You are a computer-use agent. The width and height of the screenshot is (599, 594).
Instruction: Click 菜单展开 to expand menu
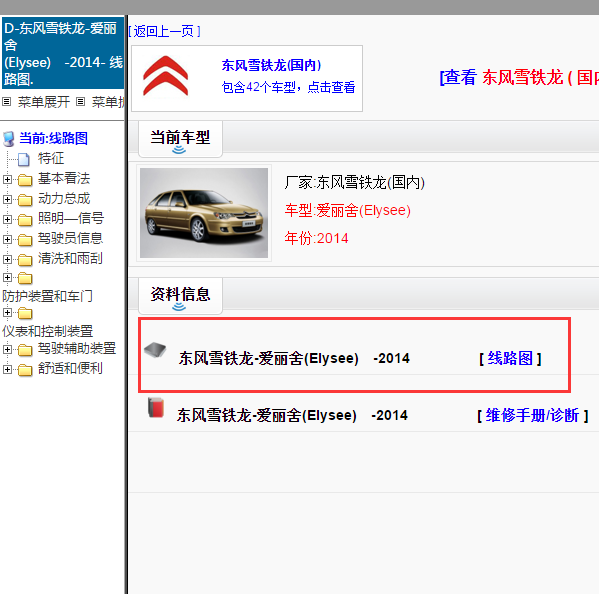44,102
